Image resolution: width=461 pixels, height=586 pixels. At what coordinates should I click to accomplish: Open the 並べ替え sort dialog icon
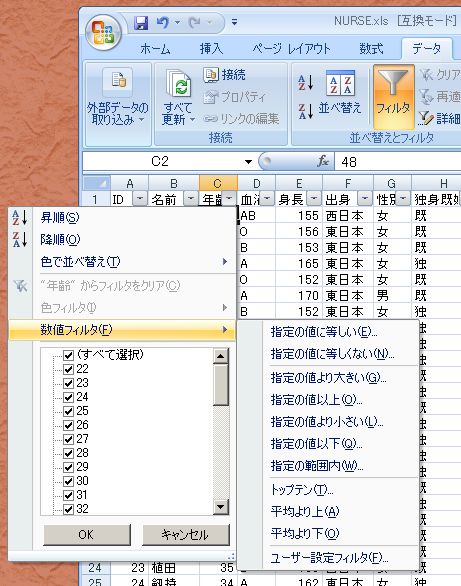point(340,83)
